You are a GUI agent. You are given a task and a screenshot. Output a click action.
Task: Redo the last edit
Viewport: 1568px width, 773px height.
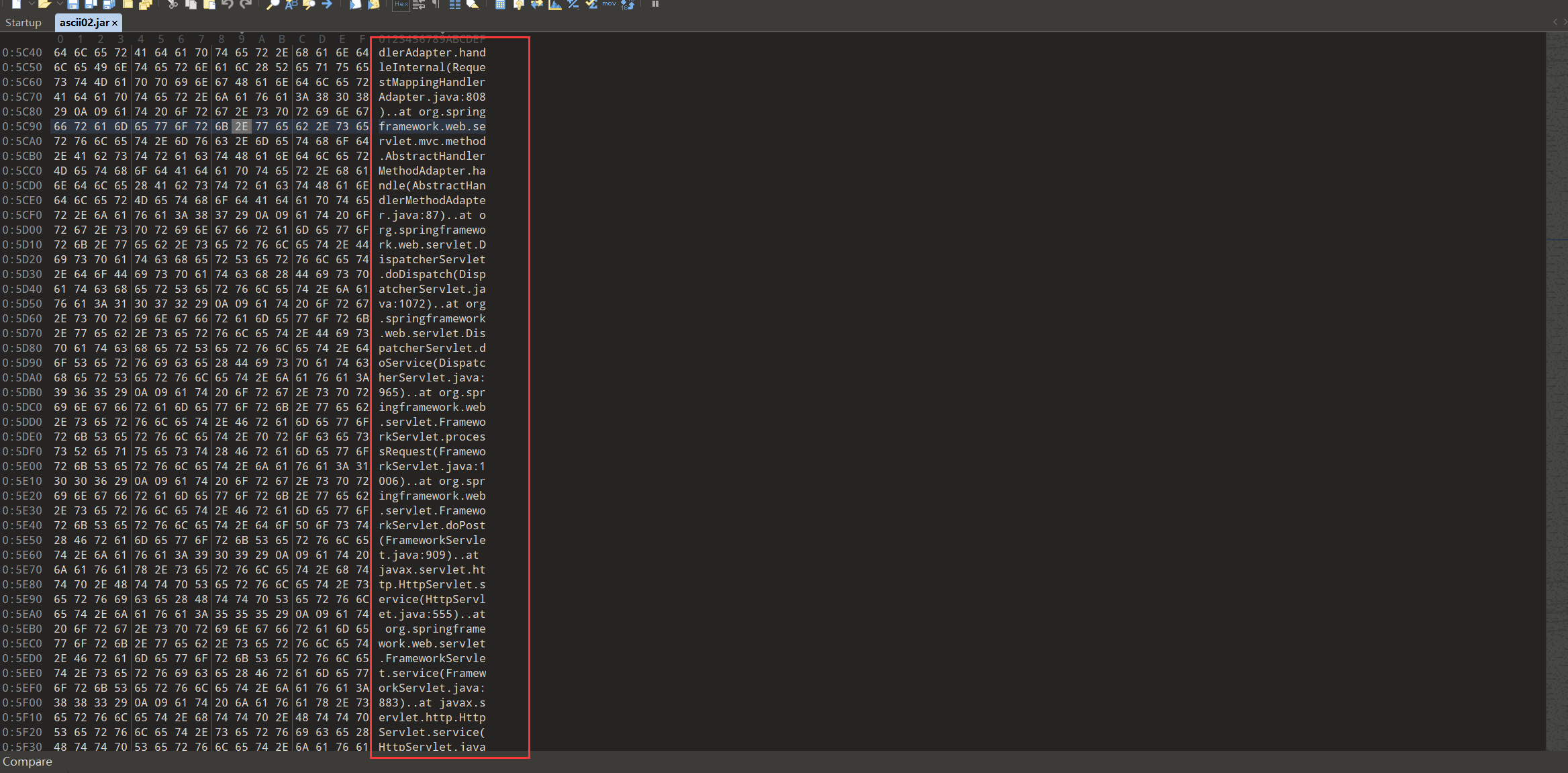click(246, 4)
